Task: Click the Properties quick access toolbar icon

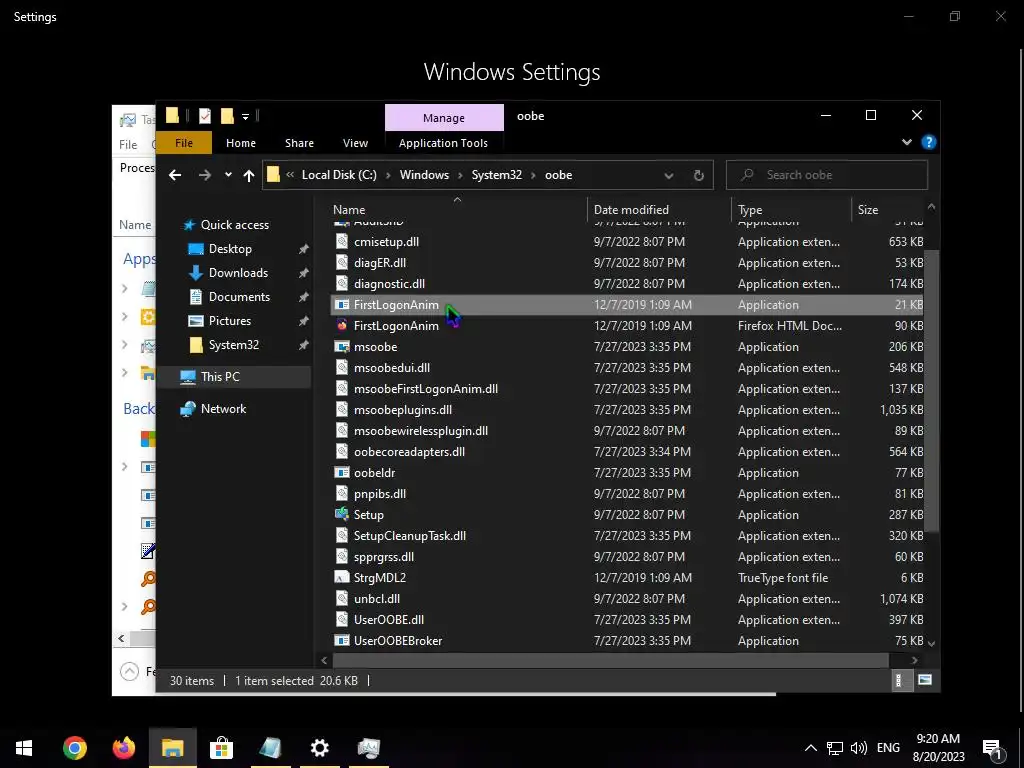Action: pos(205,116)
